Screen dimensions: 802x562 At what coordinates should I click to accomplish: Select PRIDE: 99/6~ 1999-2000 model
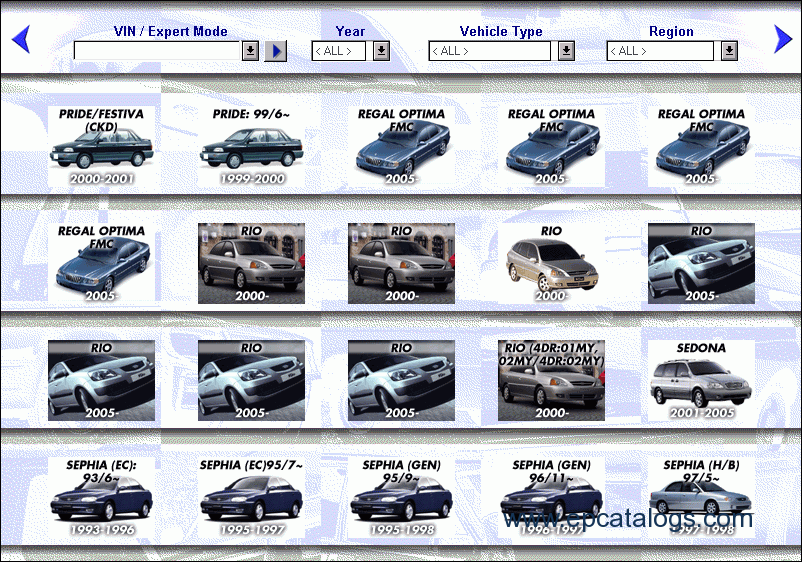pyautogui.click(x=251, y=146)
